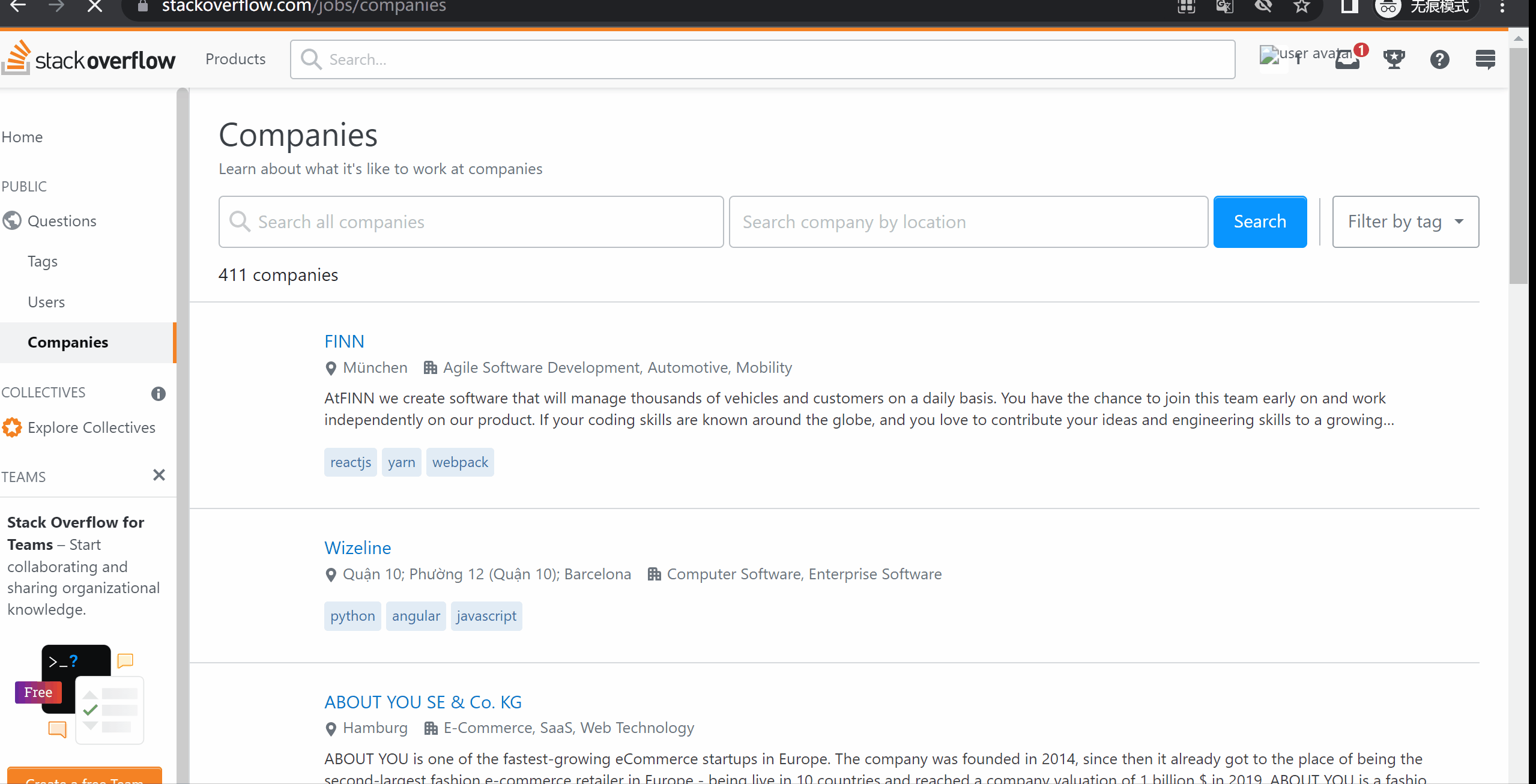Open the browser three-dot menu

coord(1502,7)
